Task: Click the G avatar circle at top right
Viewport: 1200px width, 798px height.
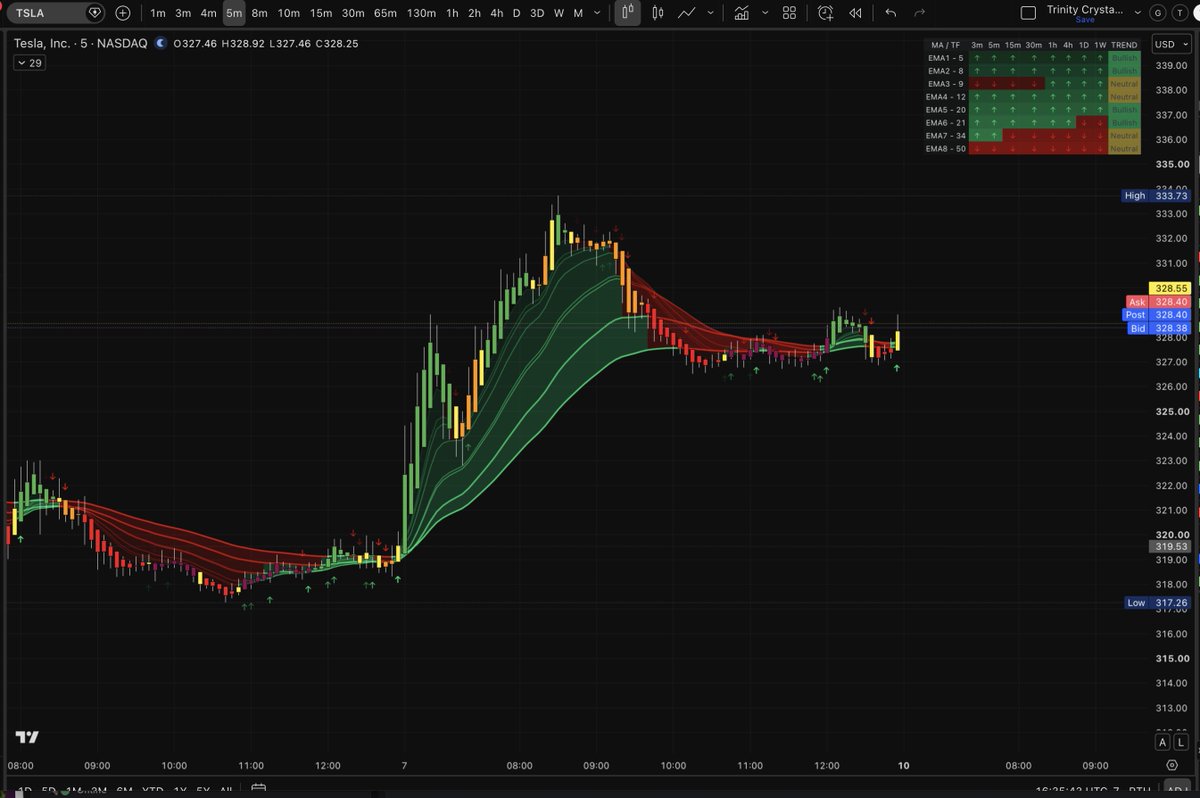Action: (1157, 13)
